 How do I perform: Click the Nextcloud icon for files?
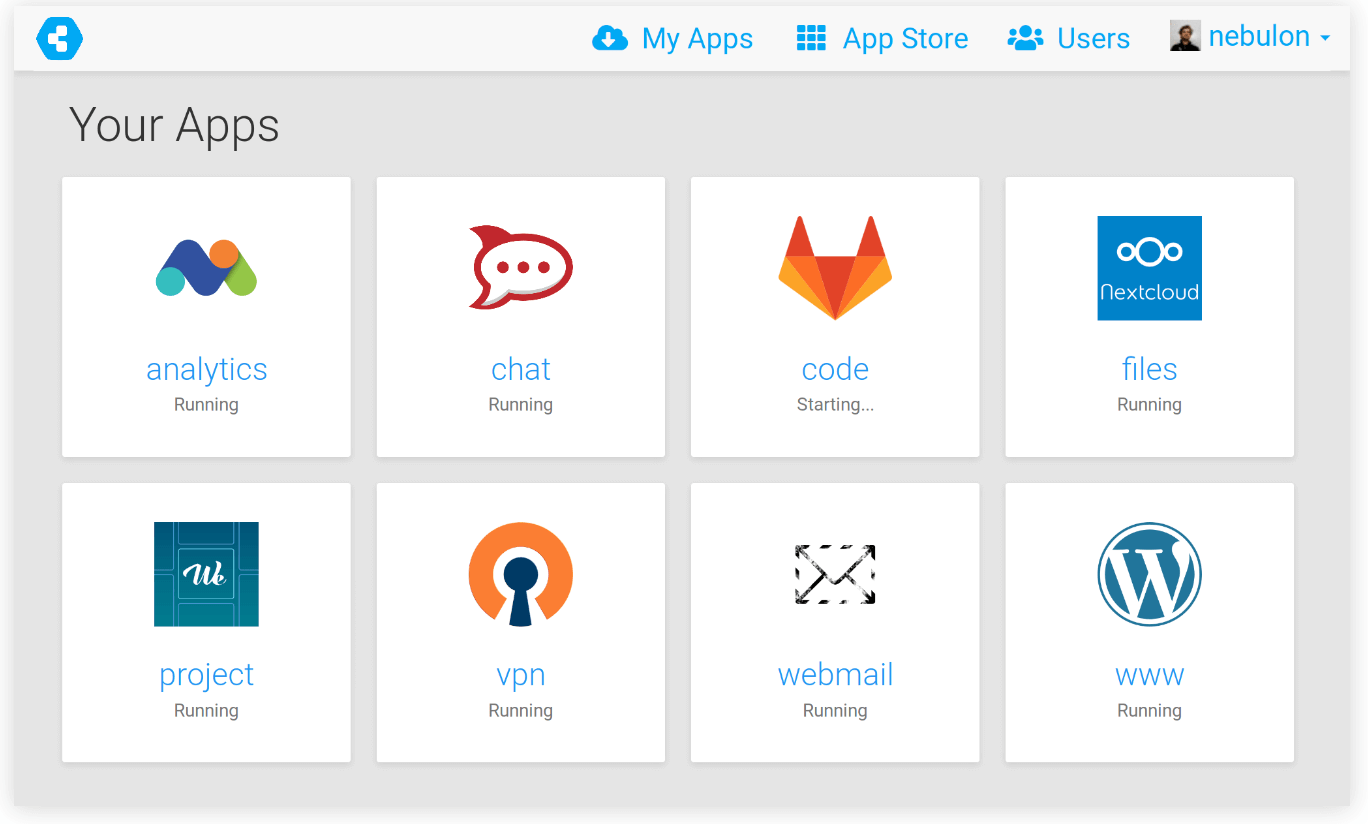click(x=1149, y=267)
